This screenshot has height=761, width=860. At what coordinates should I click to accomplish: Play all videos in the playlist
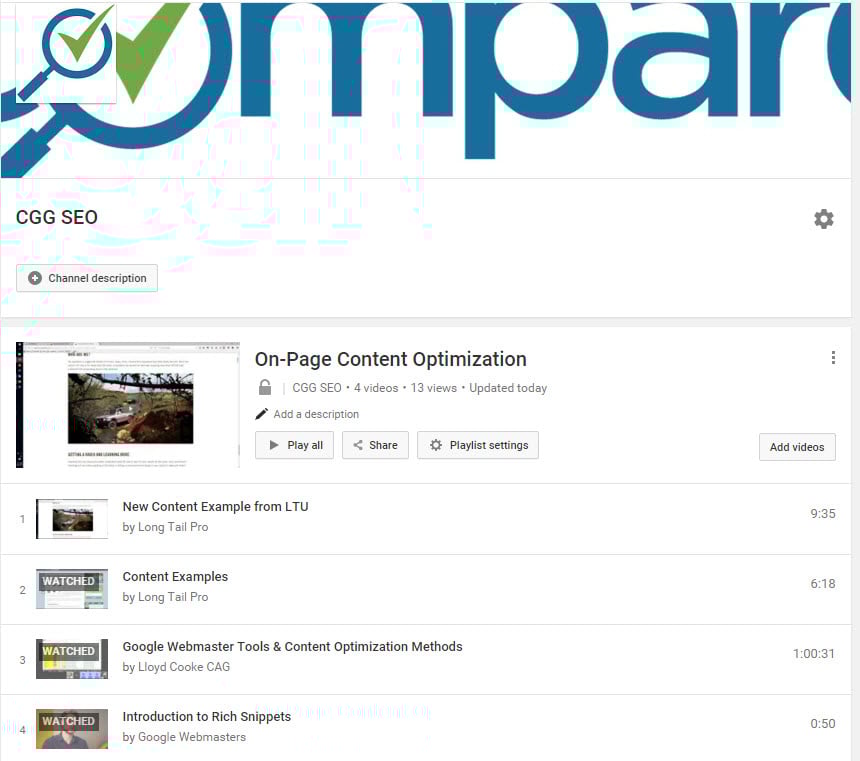pyautogui.click(x=295, y=445)
